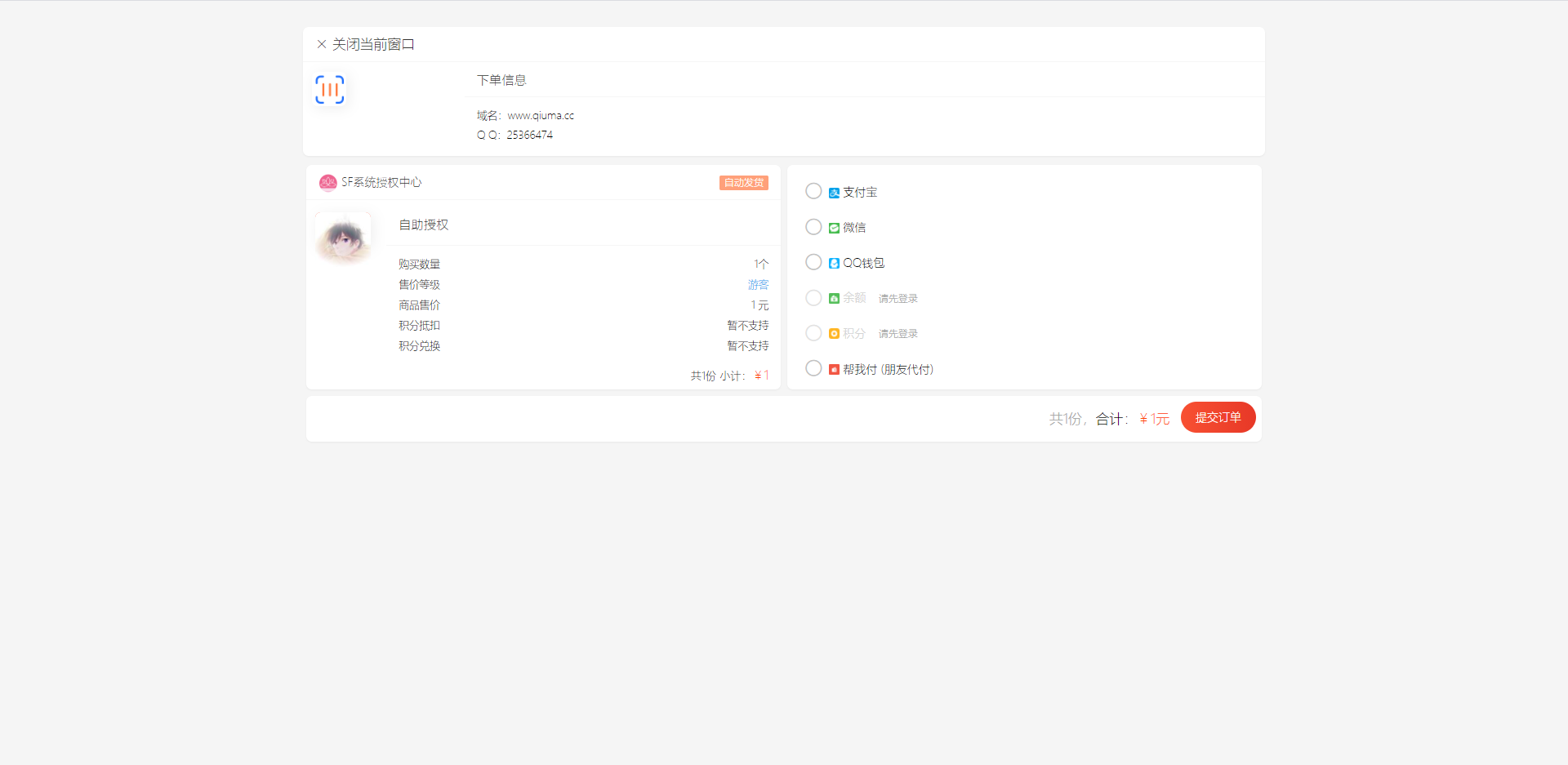Select the QQ钱包 radio button

[813, 262]
